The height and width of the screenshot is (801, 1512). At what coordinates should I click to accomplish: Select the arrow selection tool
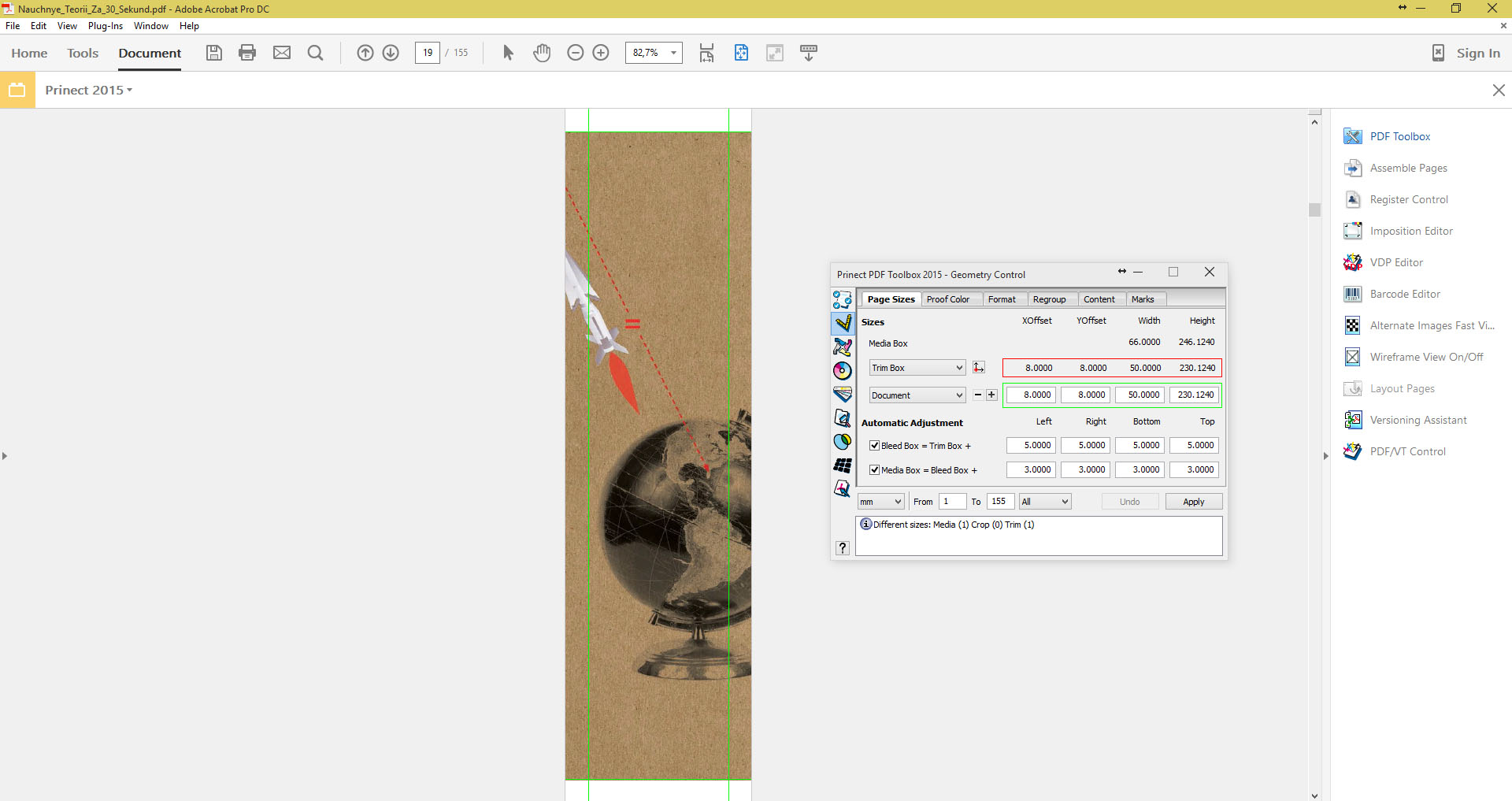coord(508,53)
